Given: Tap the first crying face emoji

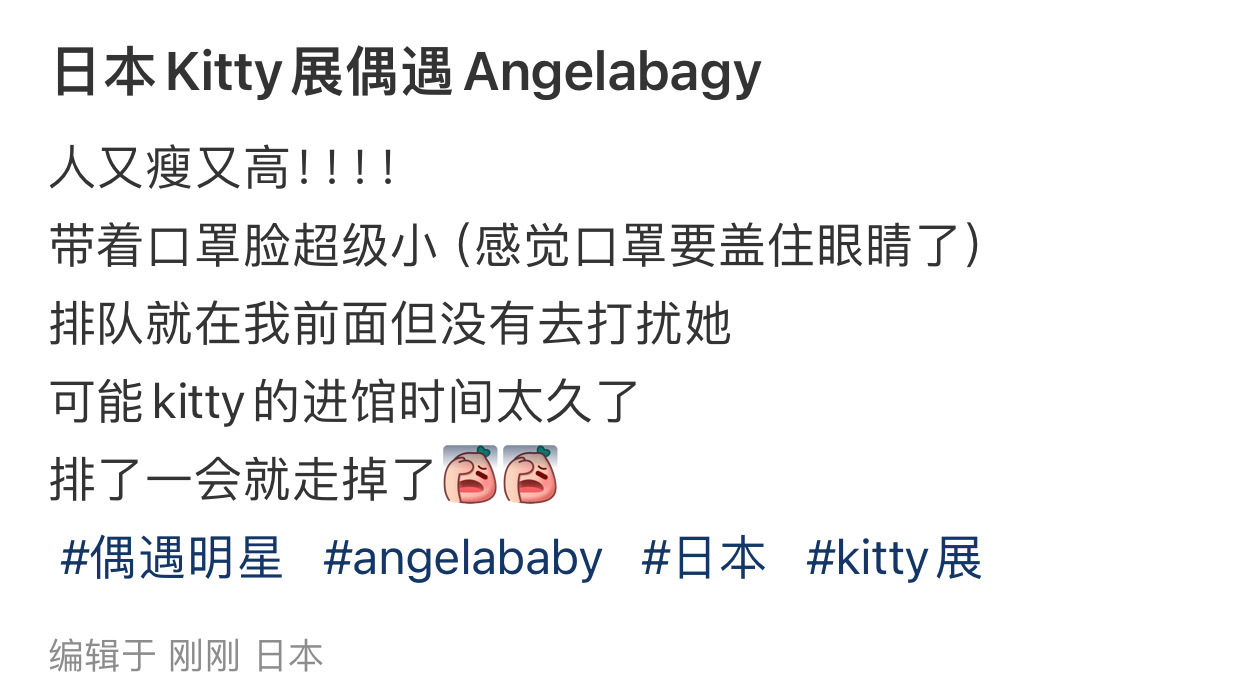Looking at the screenshot, I should pyautogui.click(x=470, y=475).
